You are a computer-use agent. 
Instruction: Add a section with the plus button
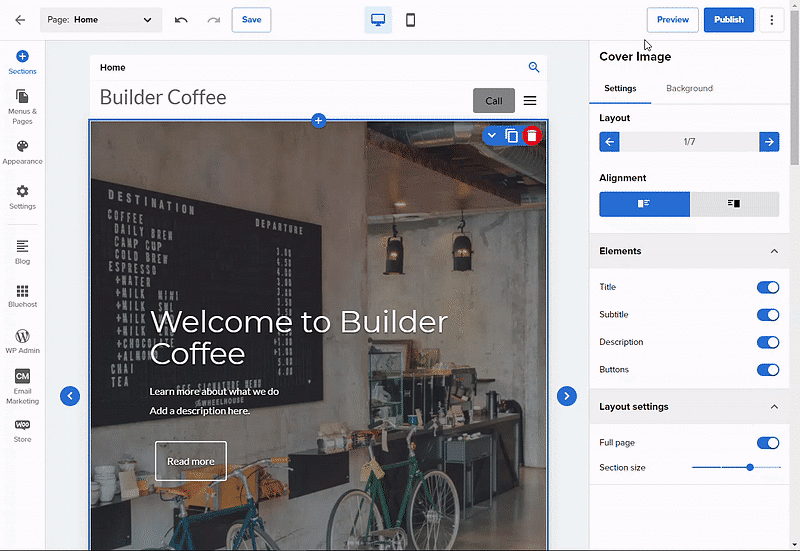[318, 121]
